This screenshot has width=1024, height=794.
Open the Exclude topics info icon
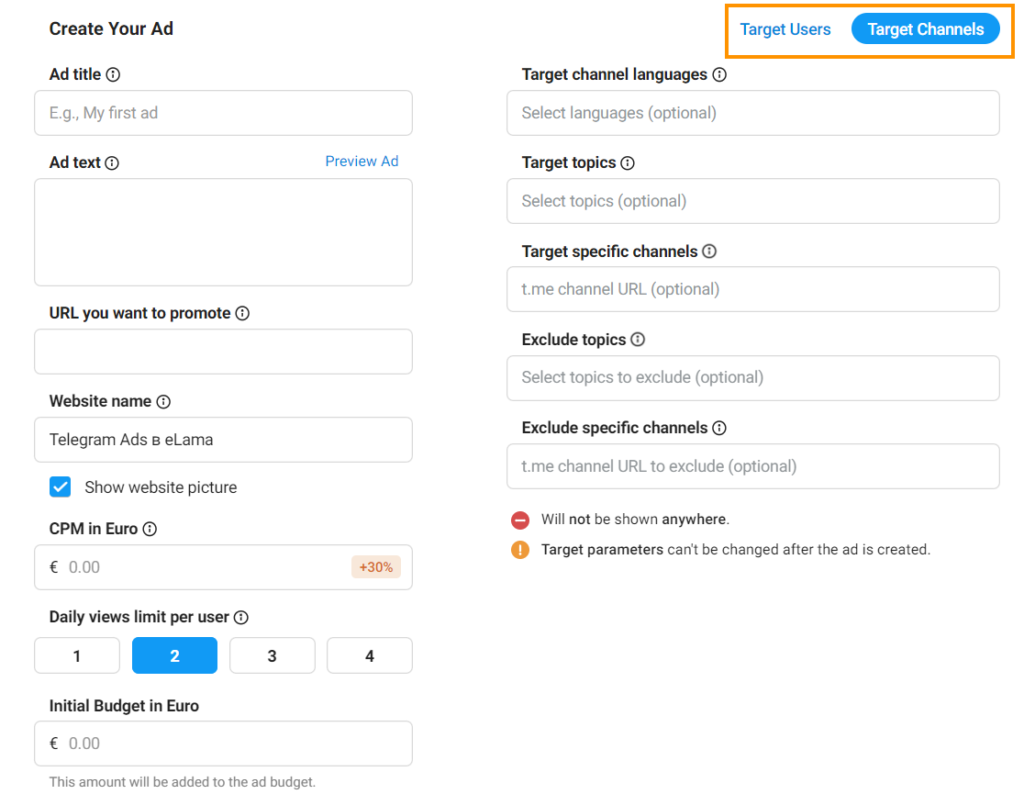click(637, 339)
